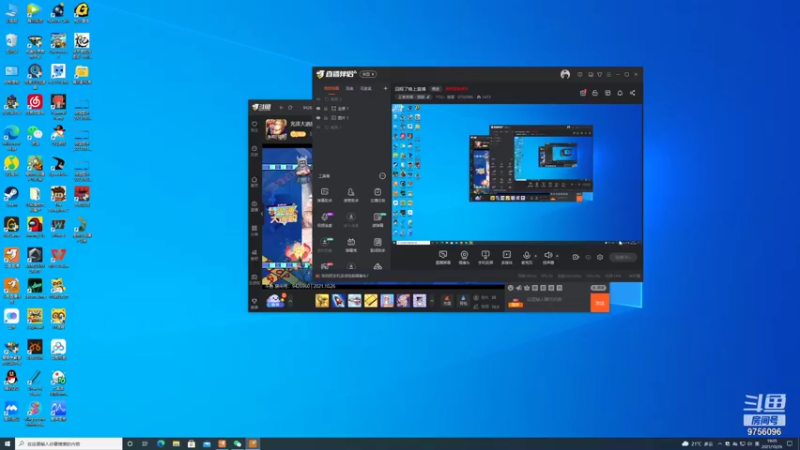Open the streamer avatar thumbnail in the Douyu window

[276, 130]
